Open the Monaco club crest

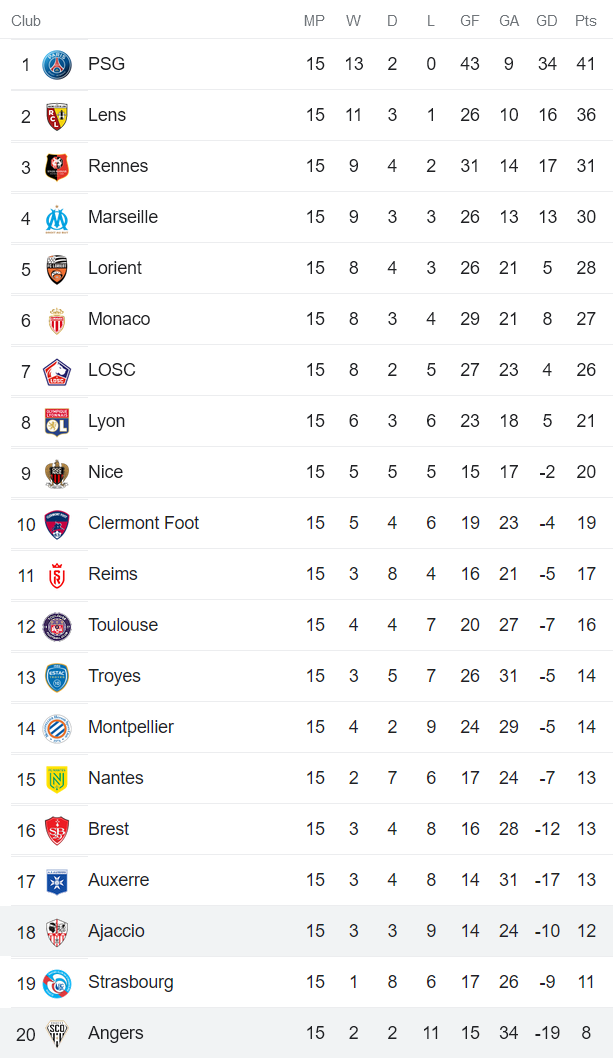(x=57, y=320)
